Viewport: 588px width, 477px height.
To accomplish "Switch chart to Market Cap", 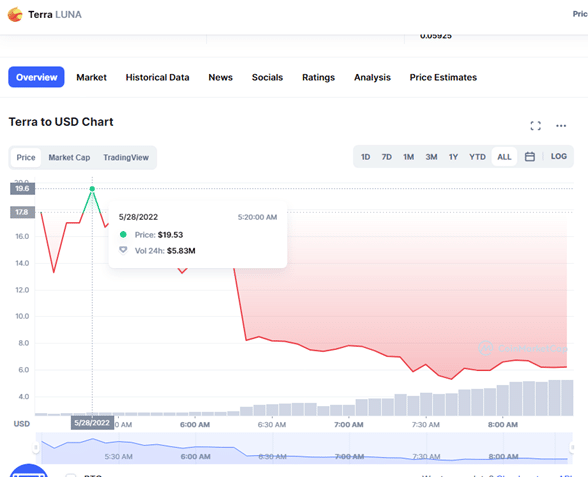I will [69, 158].
